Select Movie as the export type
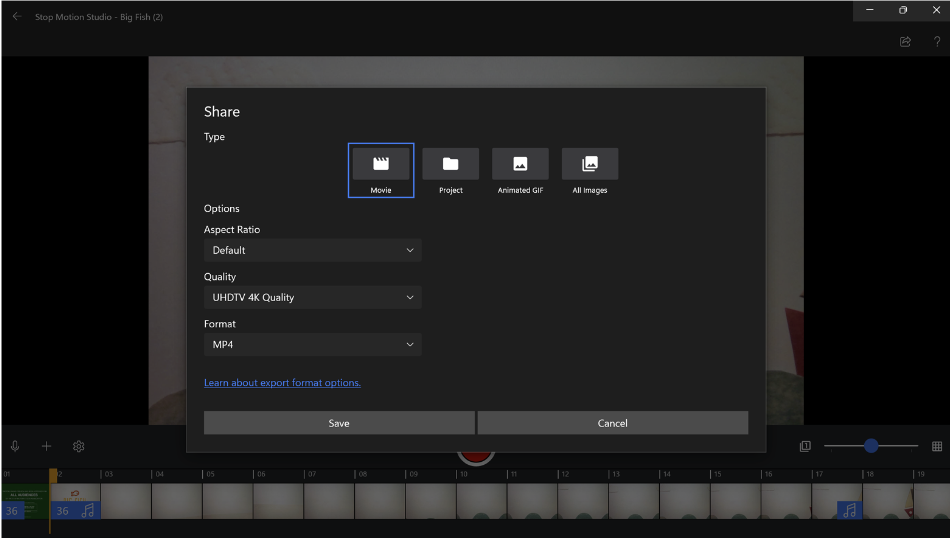Viewport: 950px width, 538px height. (380, 170)
